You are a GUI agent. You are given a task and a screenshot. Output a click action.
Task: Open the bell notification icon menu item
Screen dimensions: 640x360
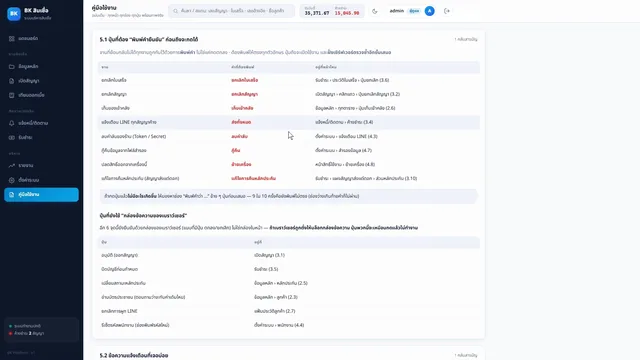tap(11, 123)
